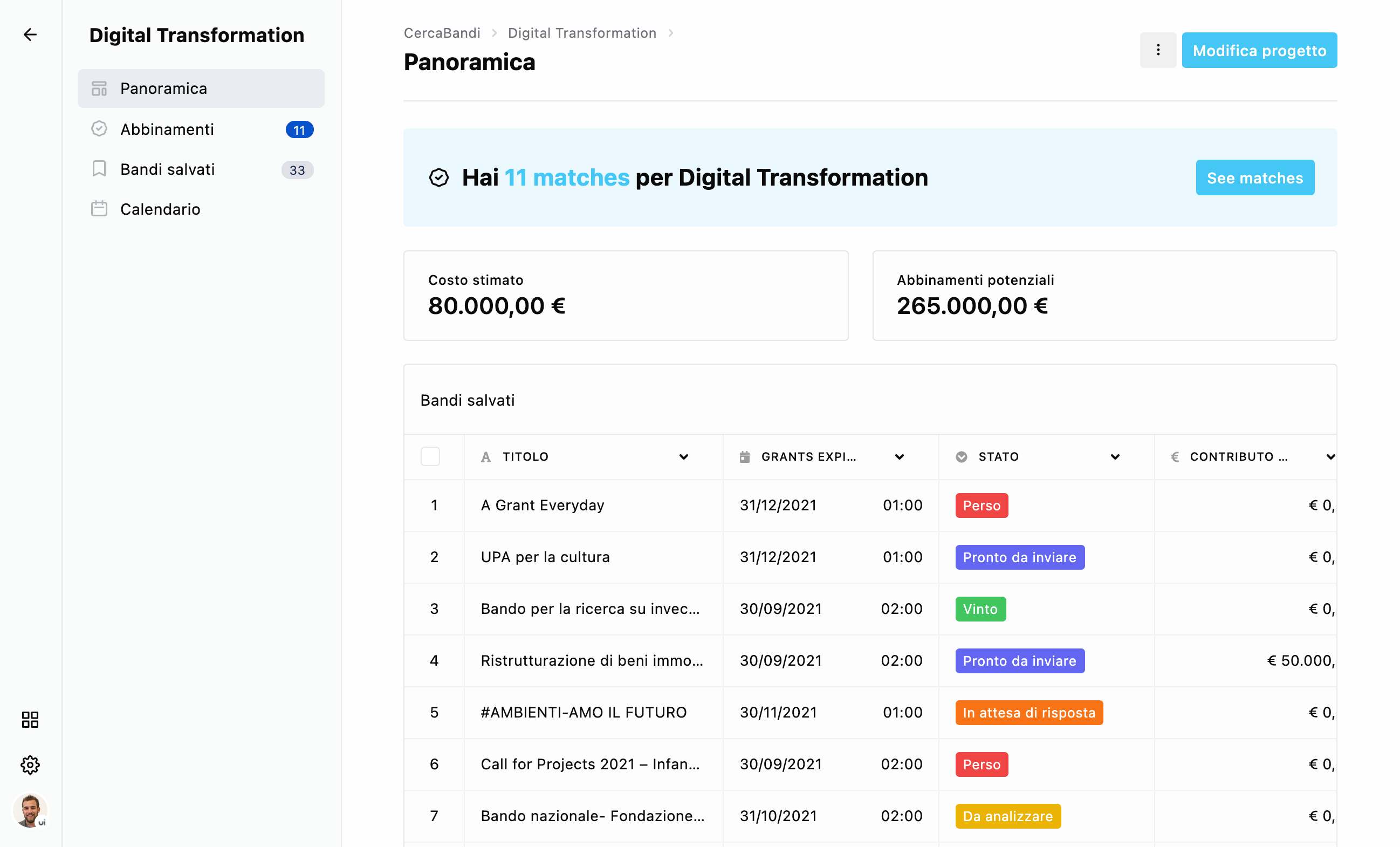Click the Abbinamenti 11 count badge
Image resolution: width=1400 pixels, height=847 pixels.
pos(299,129)
